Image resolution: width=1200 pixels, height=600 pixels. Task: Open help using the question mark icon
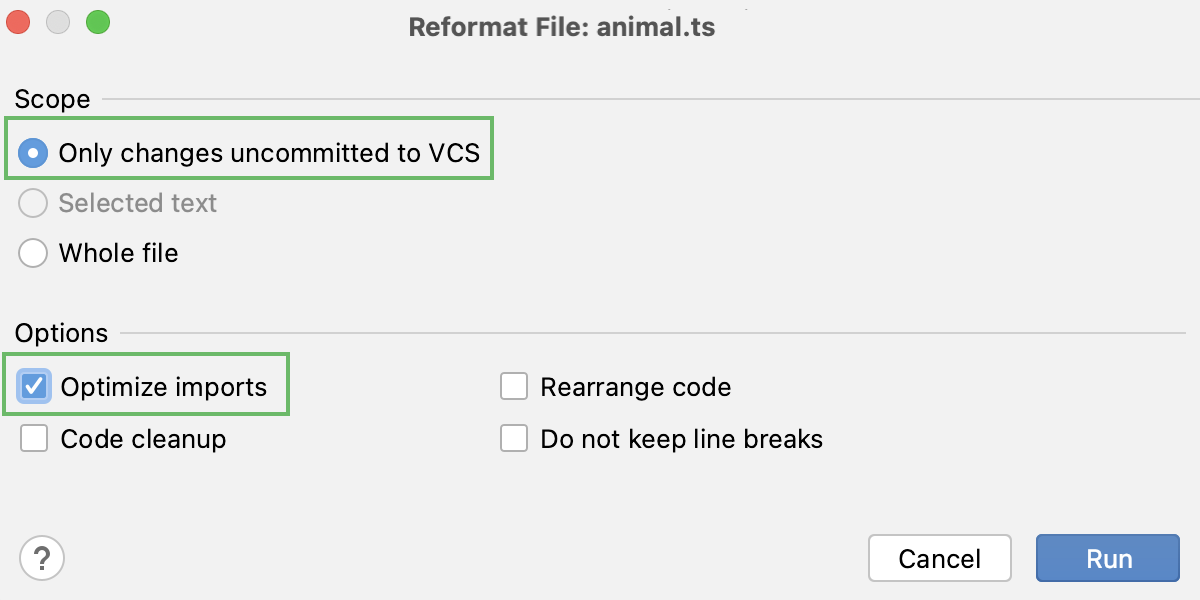(x=42, y=558)
